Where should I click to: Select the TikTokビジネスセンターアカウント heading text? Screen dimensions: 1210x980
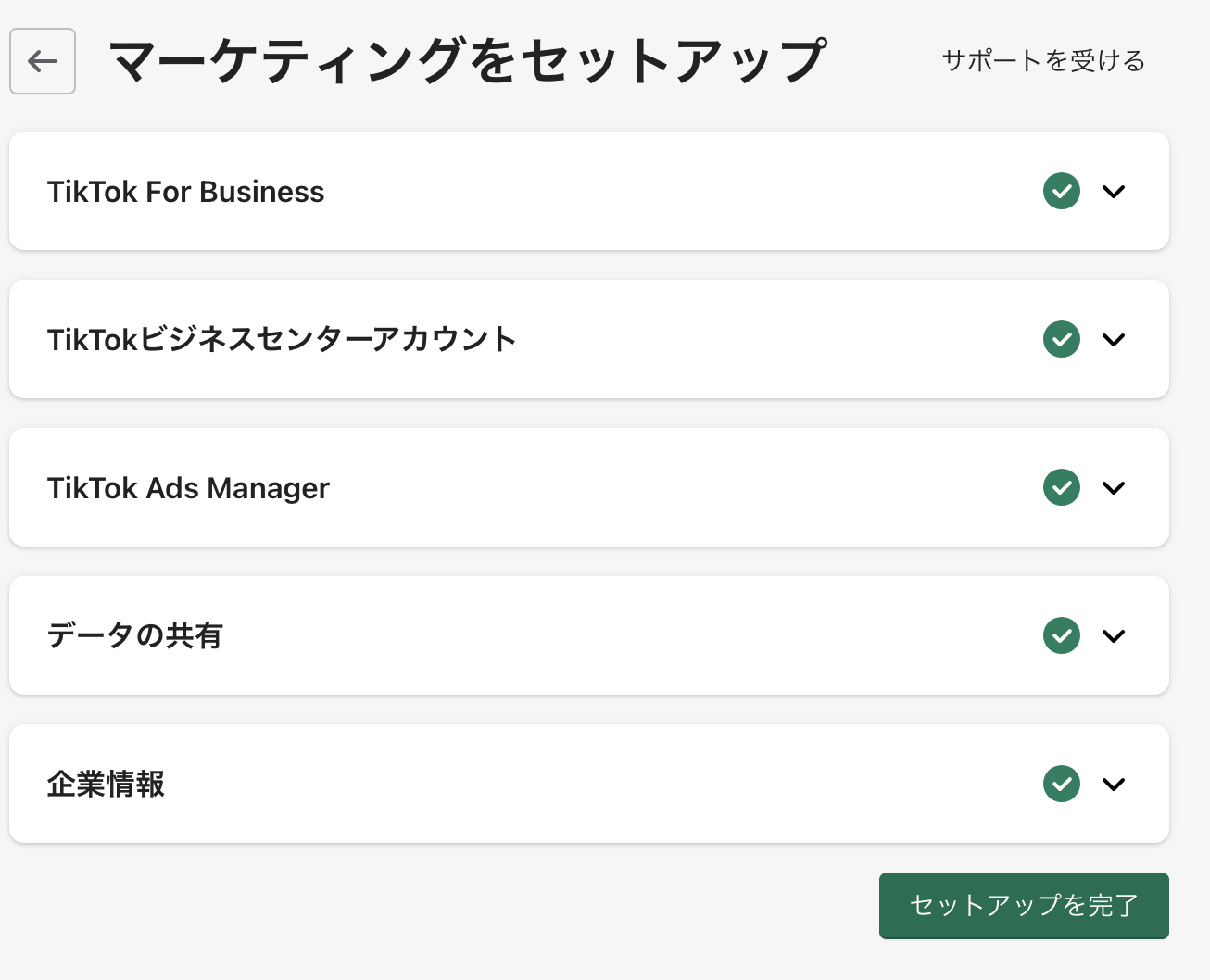click(x=282, y=340)
